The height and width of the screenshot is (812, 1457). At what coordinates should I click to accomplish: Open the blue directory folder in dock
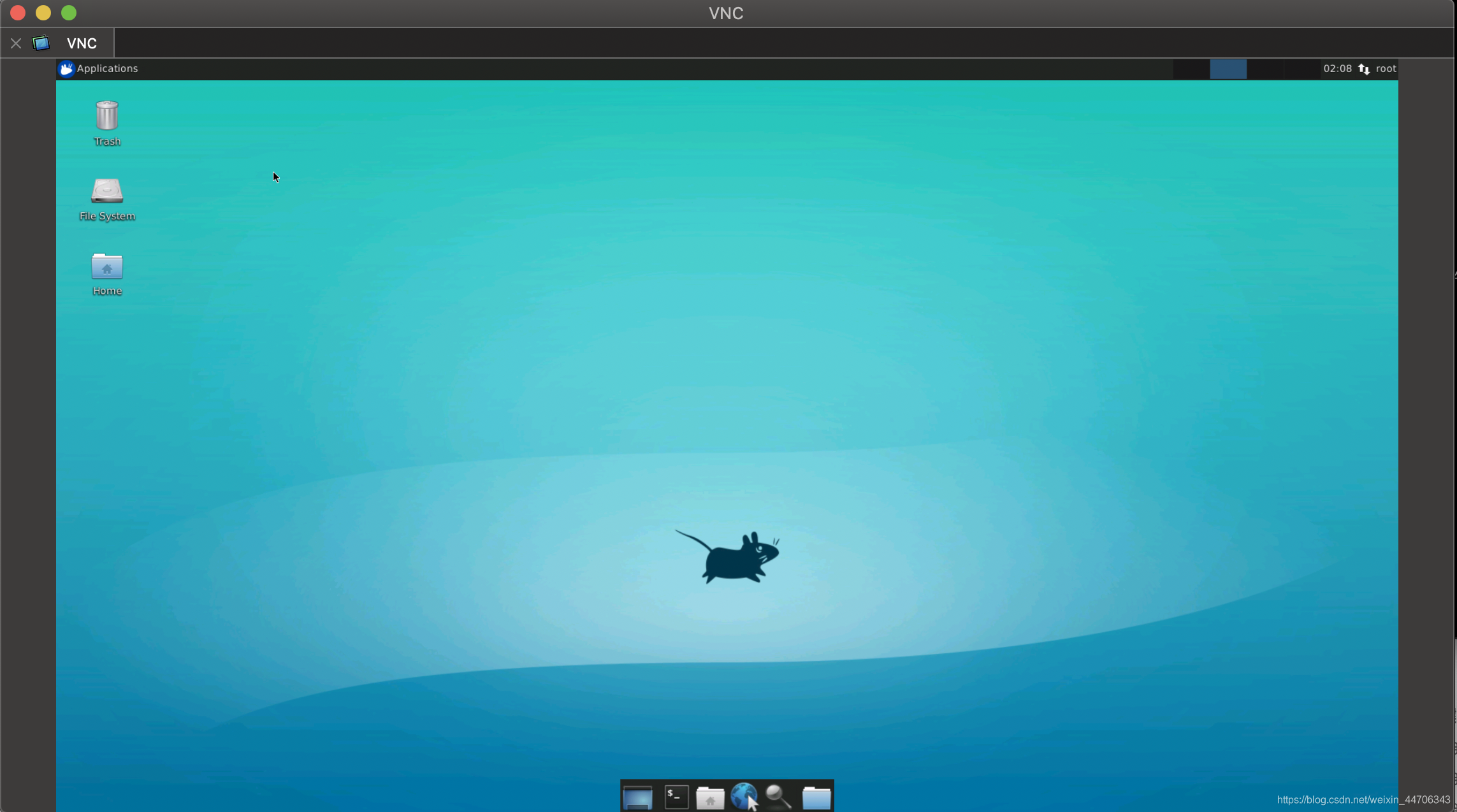(816, 797)
